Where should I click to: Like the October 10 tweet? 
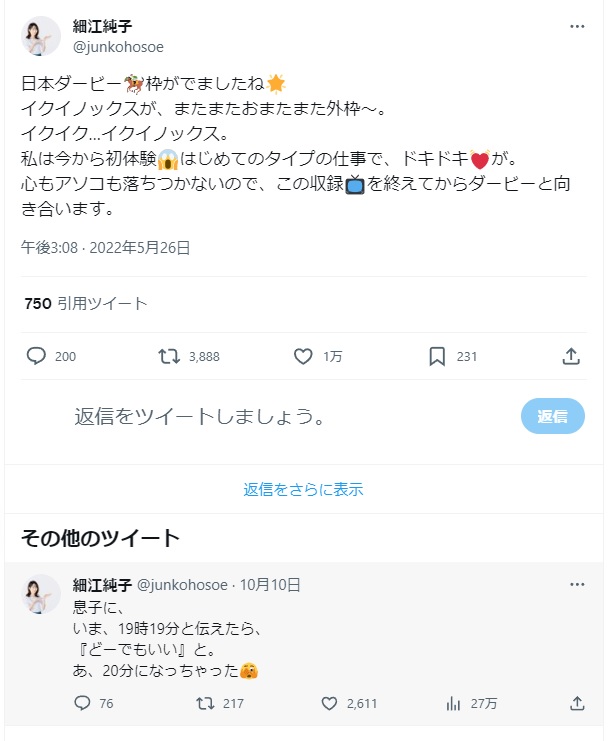pyautogui.click(x=328, y=703)
